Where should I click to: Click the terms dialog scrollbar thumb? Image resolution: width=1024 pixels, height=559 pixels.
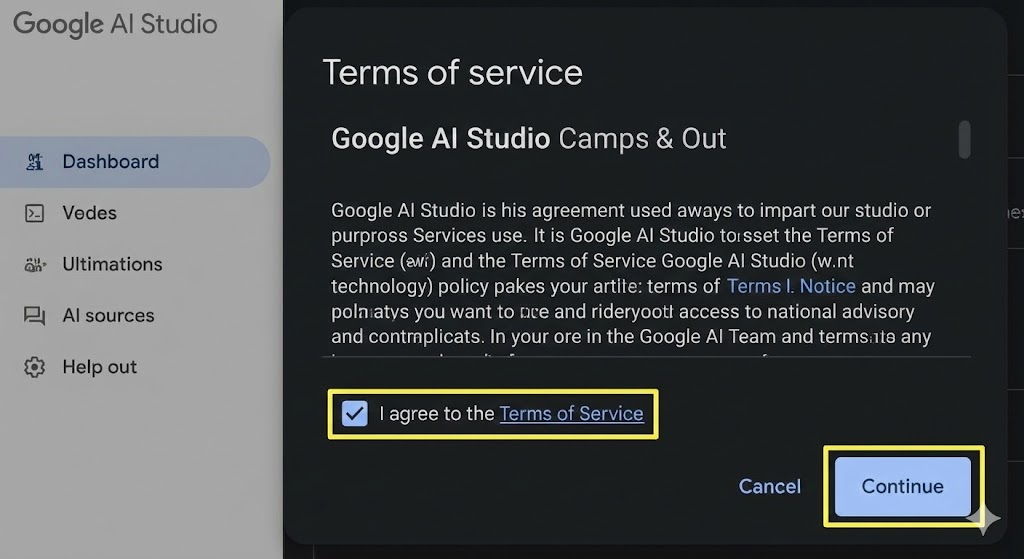(964, 139)
